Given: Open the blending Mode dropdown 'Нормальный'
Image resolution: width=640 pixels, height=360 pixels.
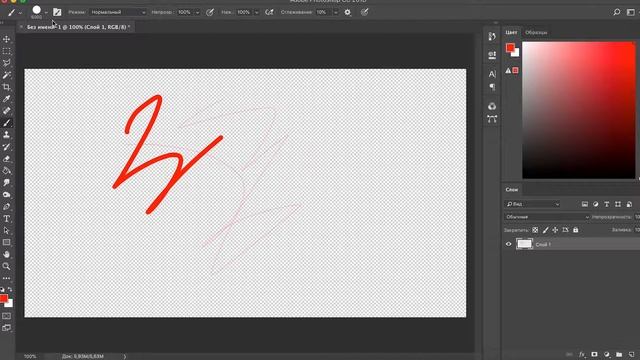Looking at the screenshot, I should coord(118,12).
